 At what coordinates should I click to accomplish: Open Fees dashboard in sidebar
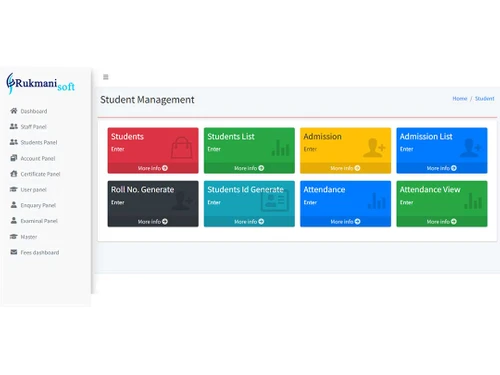pos(40,253)
